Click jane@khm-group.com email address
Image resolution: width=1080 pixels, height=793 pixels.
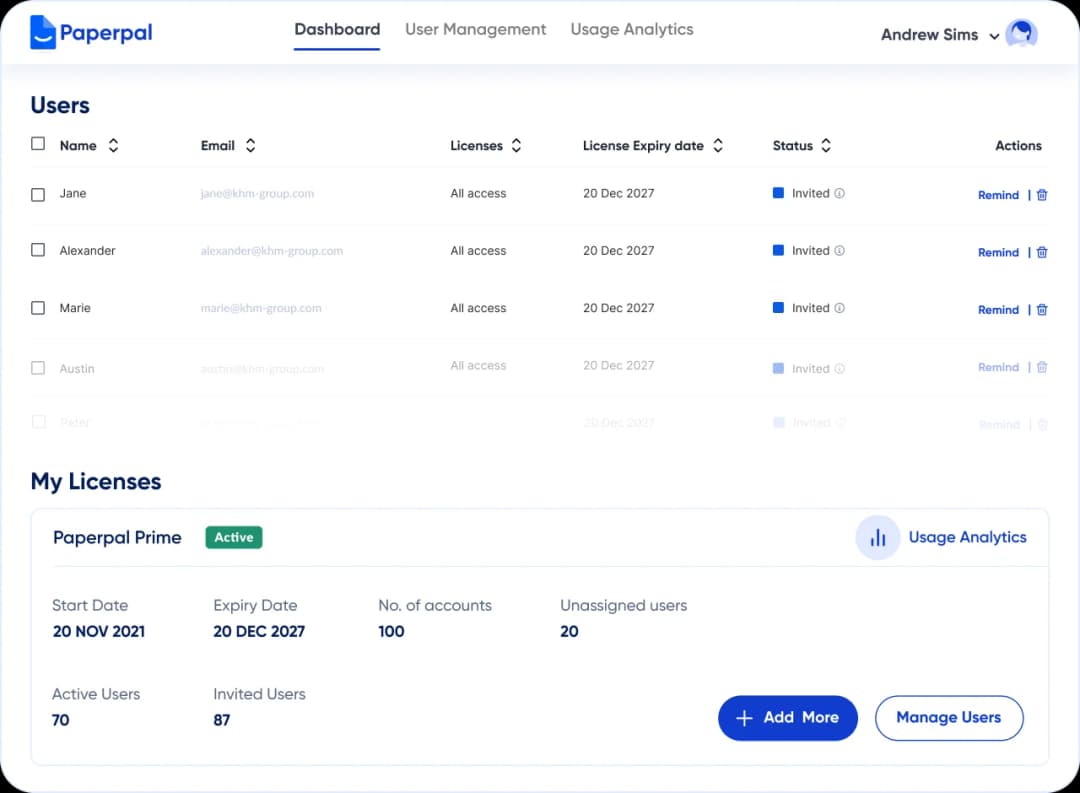(257, 194)
